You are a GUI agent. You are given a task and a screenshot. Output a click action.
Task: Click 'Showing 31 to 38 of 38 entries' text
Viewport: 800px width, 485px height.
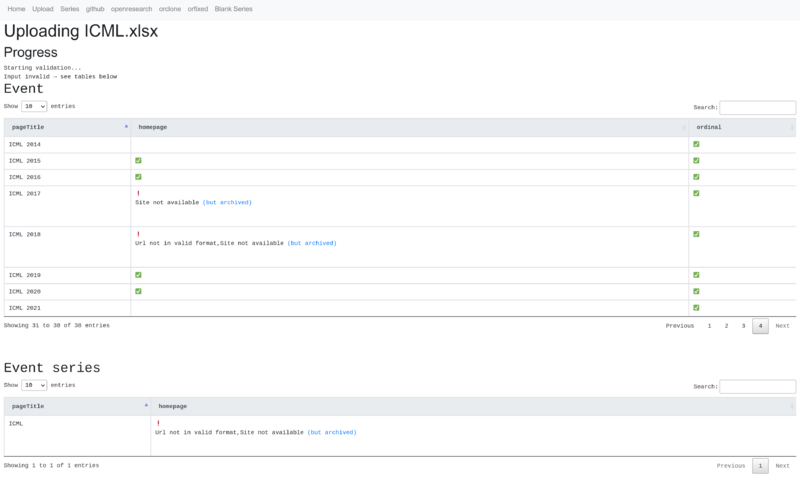(57, 325)
